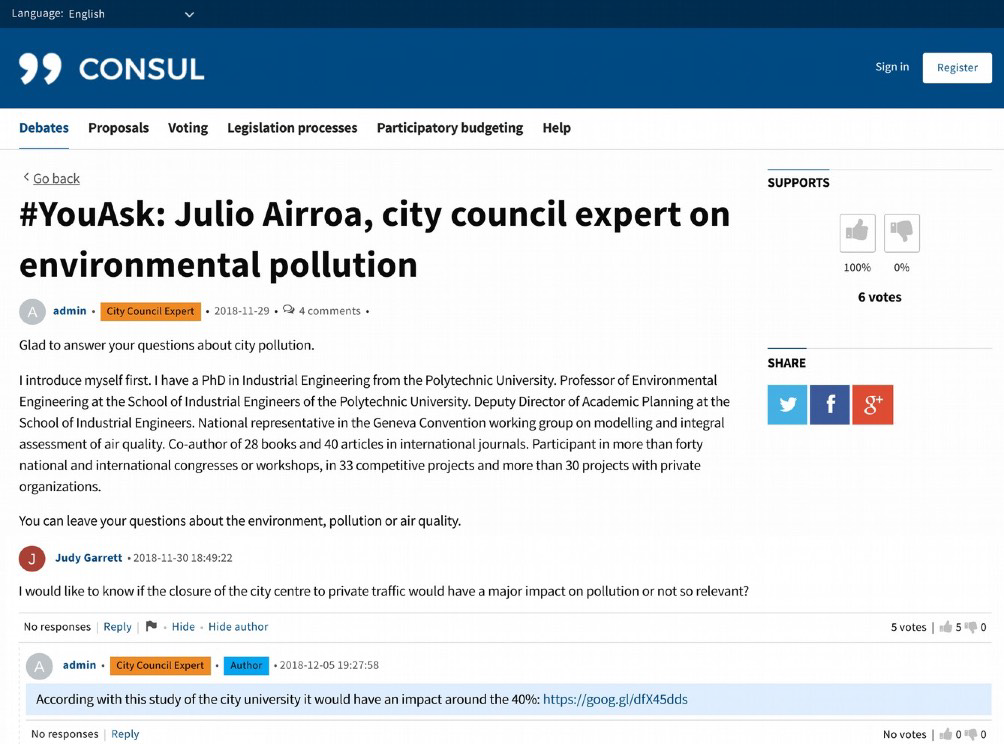This screenshot has width=1004, height=744.
Task: Open the admin name link in the reply comment
Action: click(79, 665)
